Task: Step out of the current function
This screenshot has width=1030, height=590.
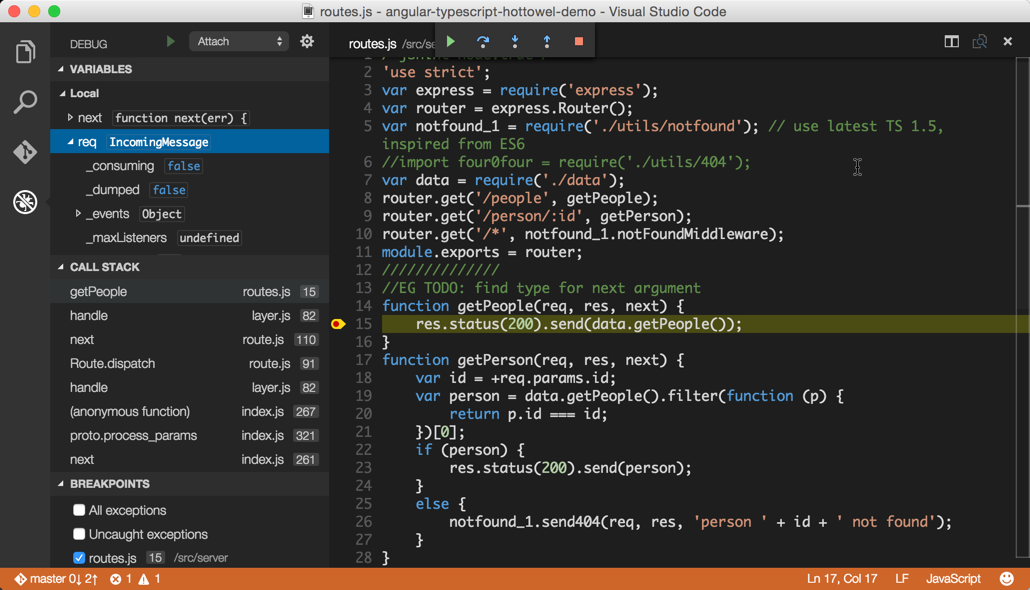Action: pos(546,42)
